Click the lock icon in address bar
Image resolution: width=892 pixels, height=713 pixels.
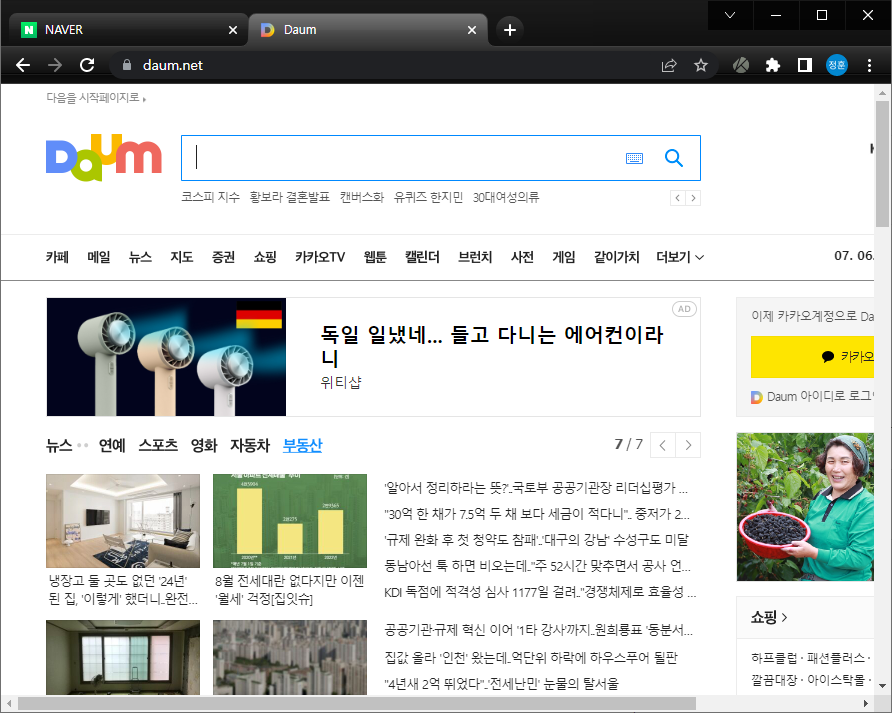coord(127,65)
